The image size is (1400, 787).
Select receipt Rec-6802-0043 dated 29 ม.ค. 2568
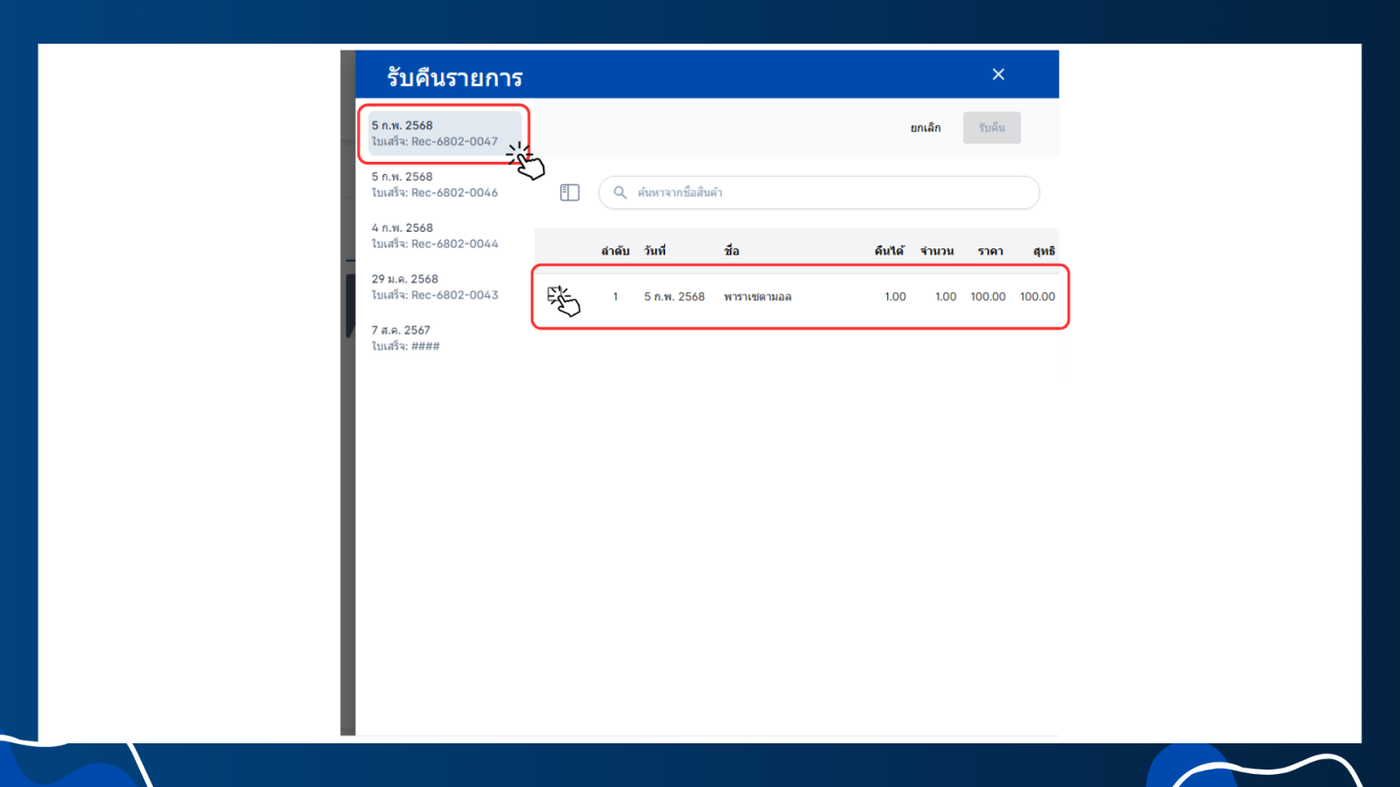point(445,287)
